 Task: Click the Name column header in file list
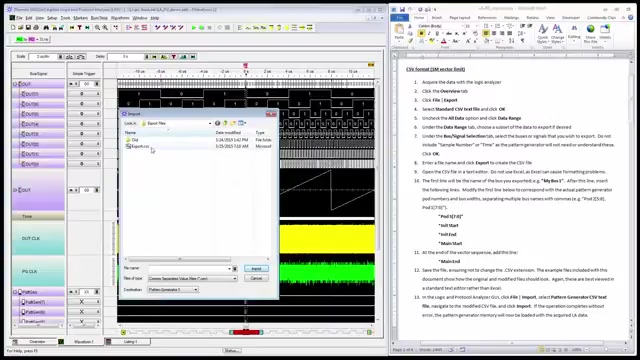click(x=169, y=133)
